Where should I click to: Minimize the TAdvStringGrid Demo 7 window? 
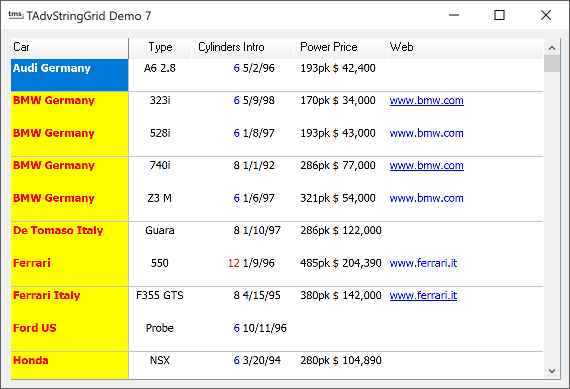click(454, 15)
